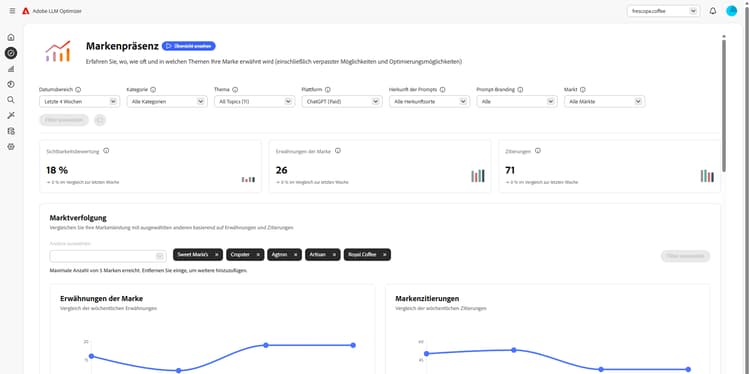Open the search magnifier icon in sidebar

(11, 100)
